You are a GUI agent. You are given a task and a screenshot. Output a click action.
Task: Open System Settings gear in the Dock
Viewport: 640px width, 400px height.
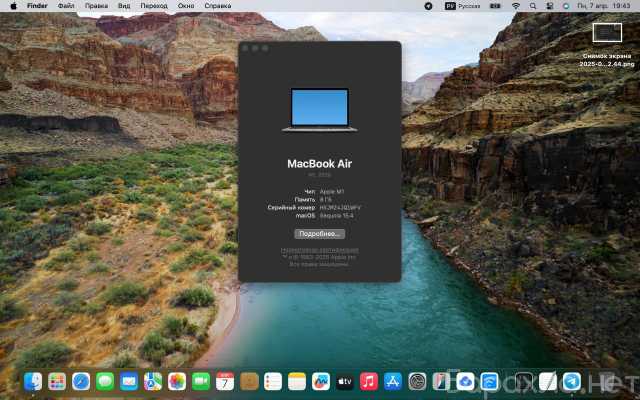click(417, 382)
